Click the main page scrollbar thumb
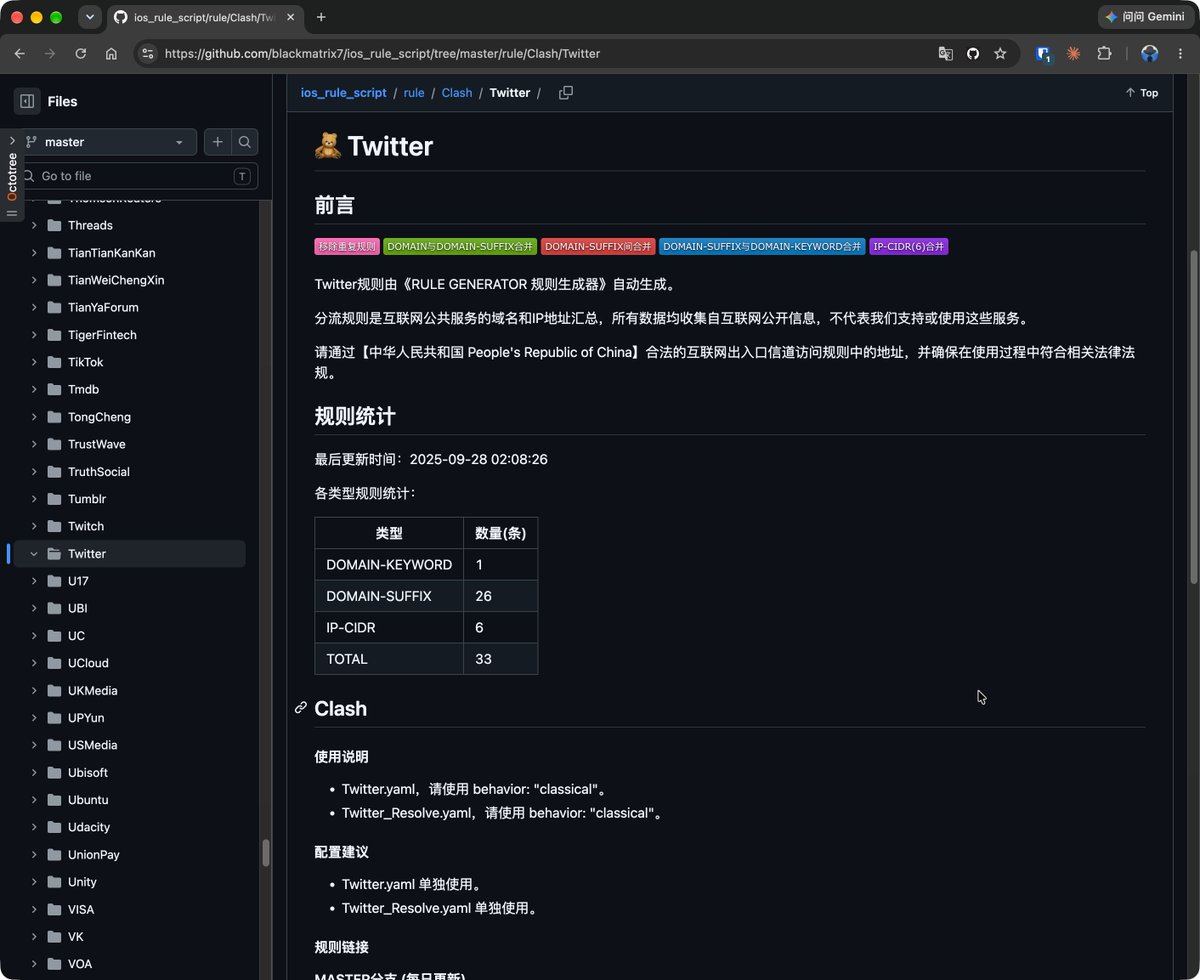 pos(1194,418)
